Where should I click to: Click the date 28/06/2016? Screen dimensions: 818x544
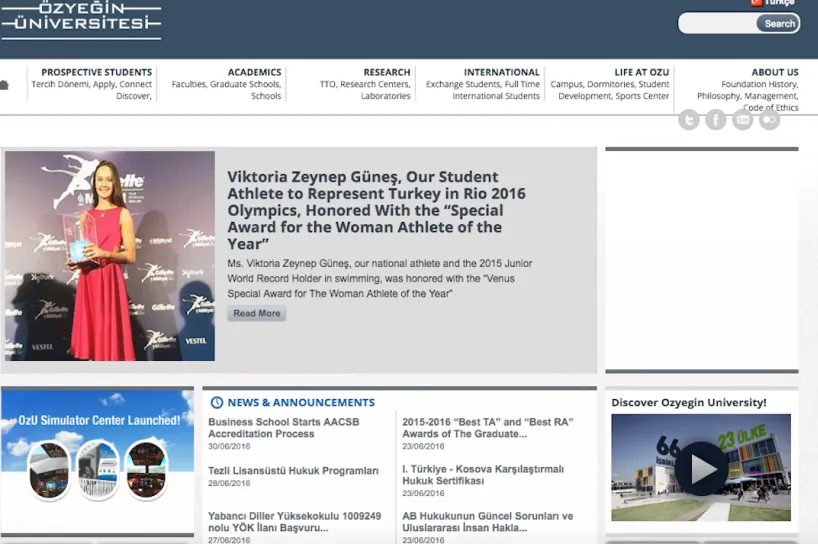pyautogui.click(x=229, y=483)
